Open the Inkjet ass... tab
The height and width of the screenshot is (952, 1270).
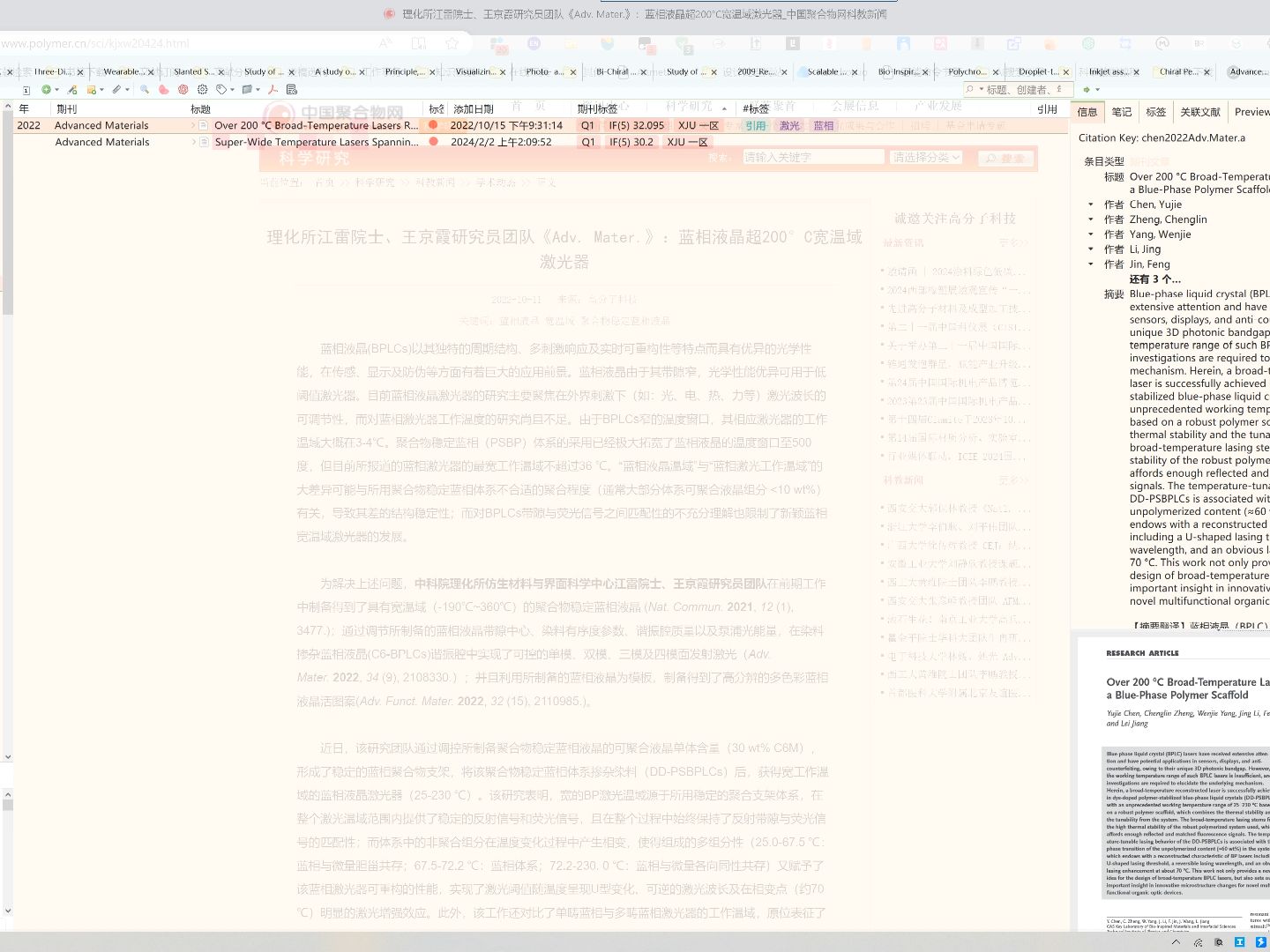[x=1109, y=72]
